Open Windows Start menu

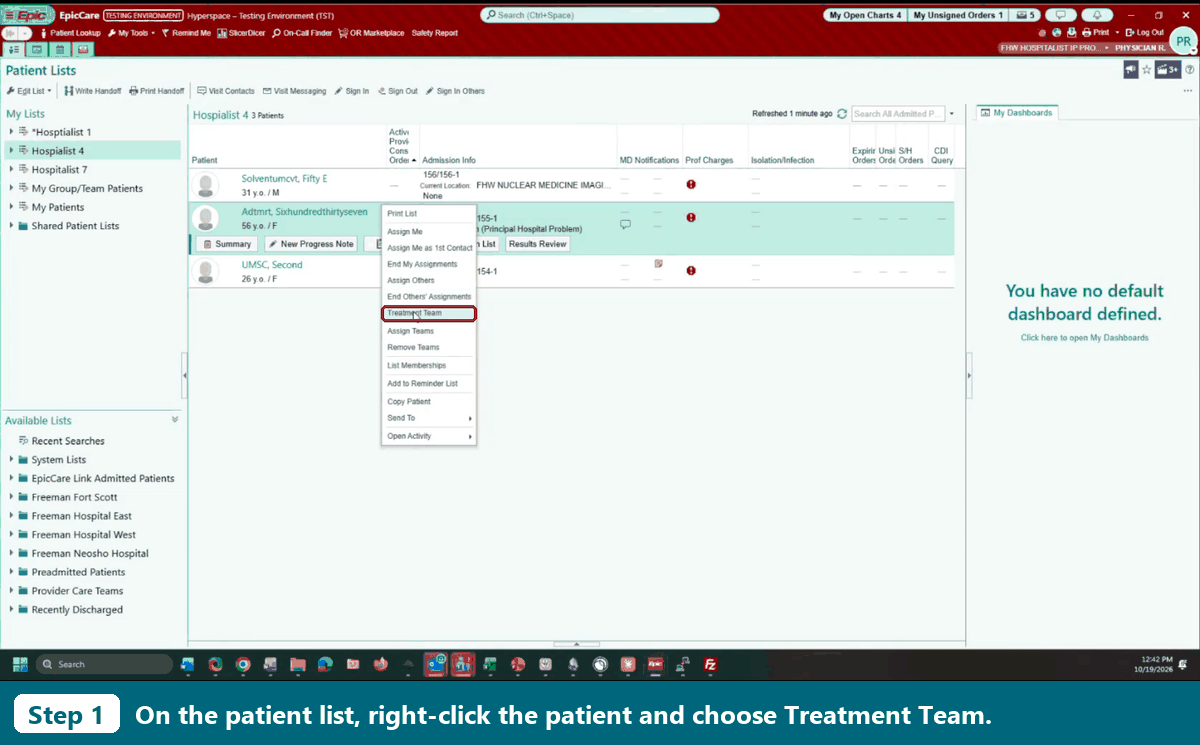[18, 664]
